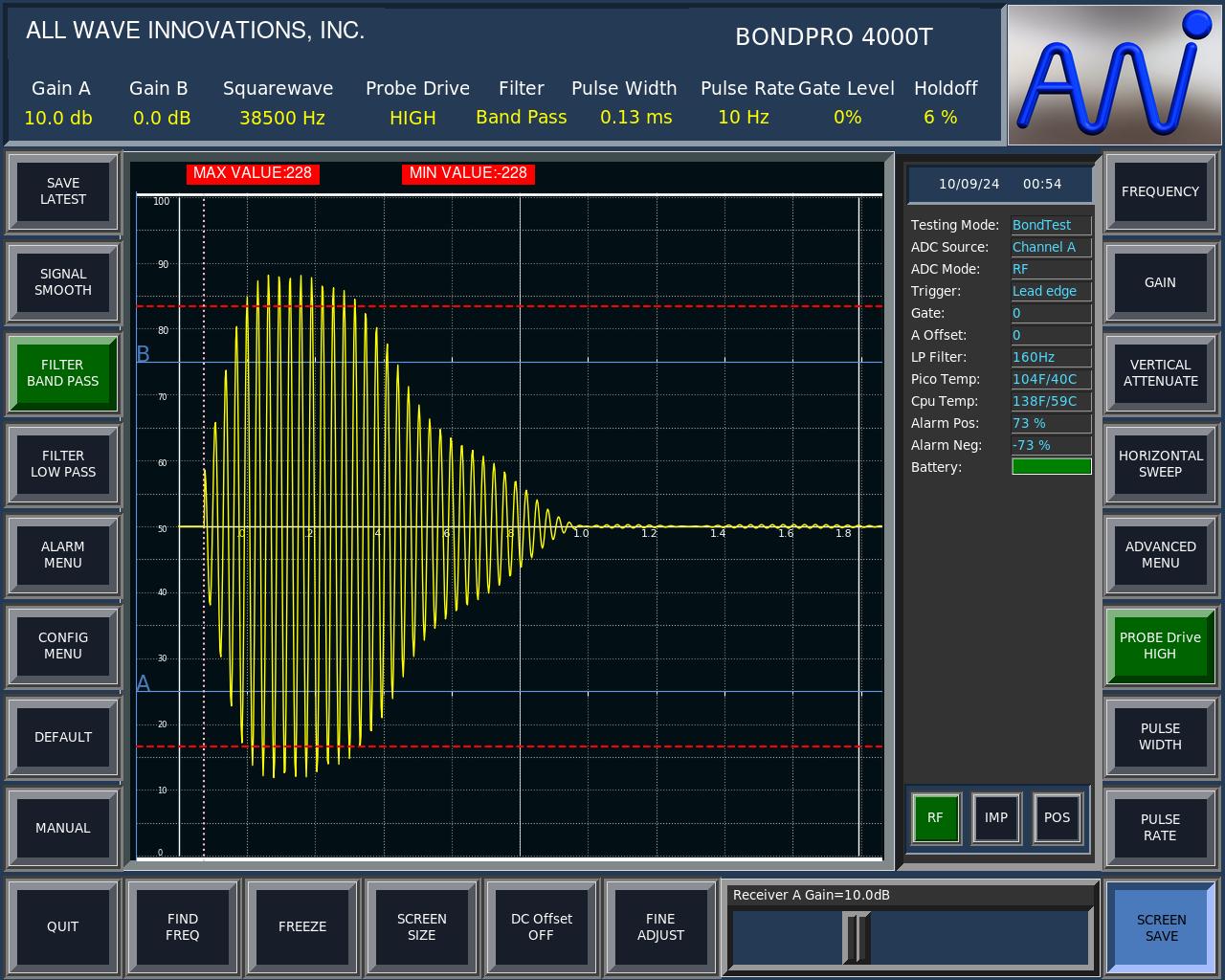Click the Receiver A Gain slider handle
1225x980 pixels.
pos(857,938)
